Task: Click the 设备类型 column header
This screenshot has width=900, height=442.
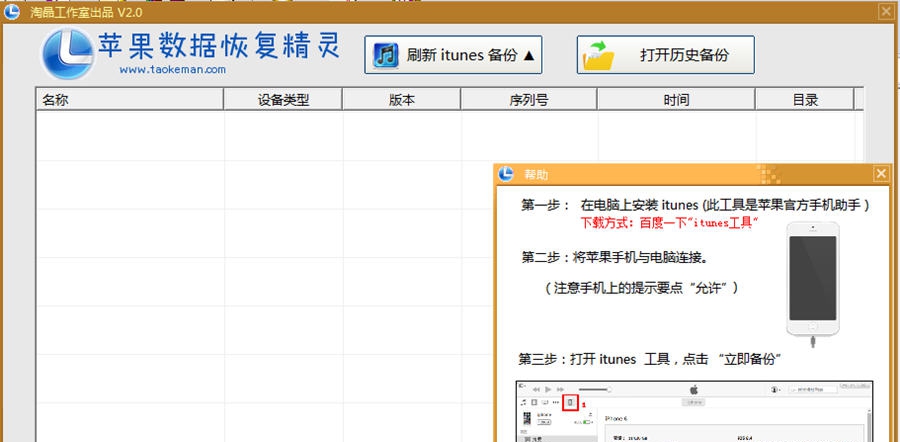Action: pos(283,100)
